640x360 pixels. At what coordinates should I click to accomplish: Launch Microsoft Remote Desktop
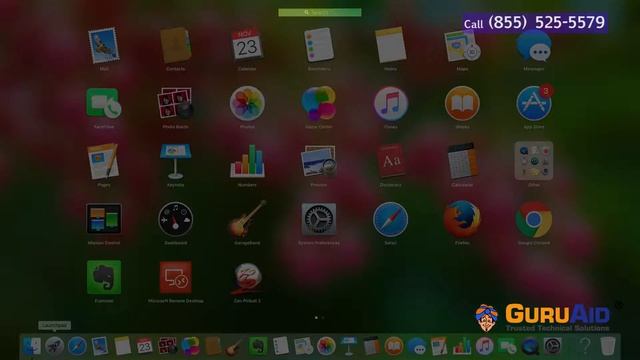click(x=176, y=277)
